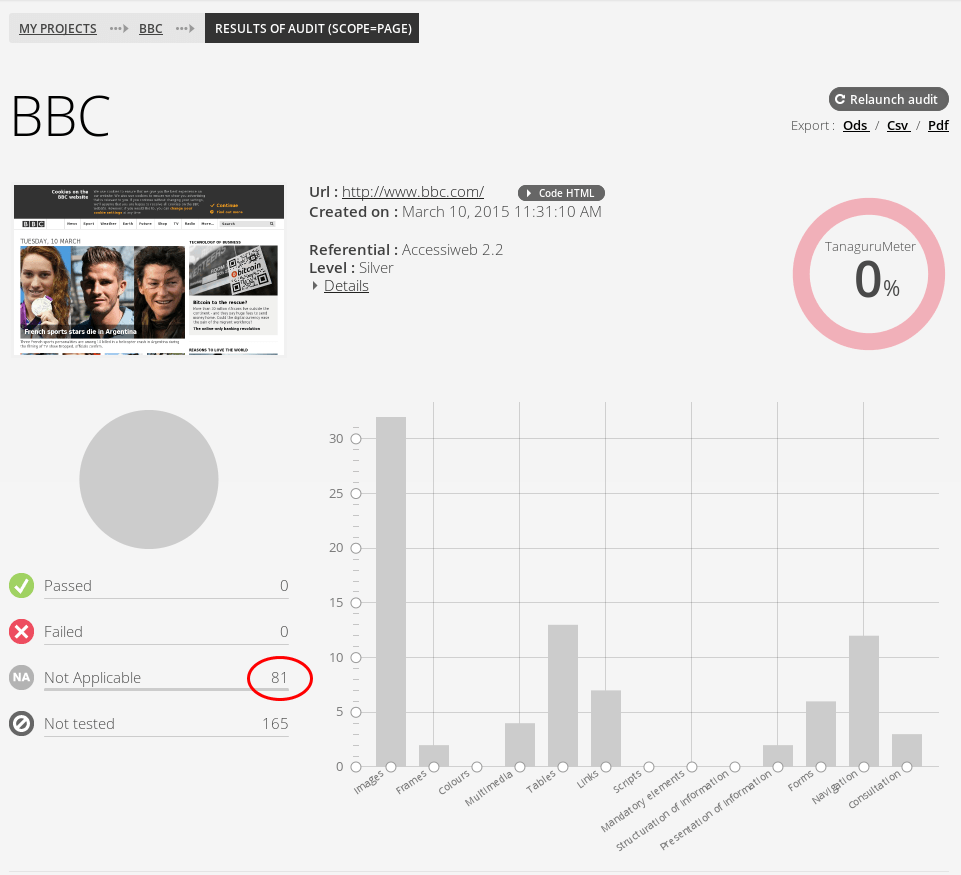Open the BBC page snapshot thumbnail
The width and height of the screenshot is (961, 875).
coord(149,270)
